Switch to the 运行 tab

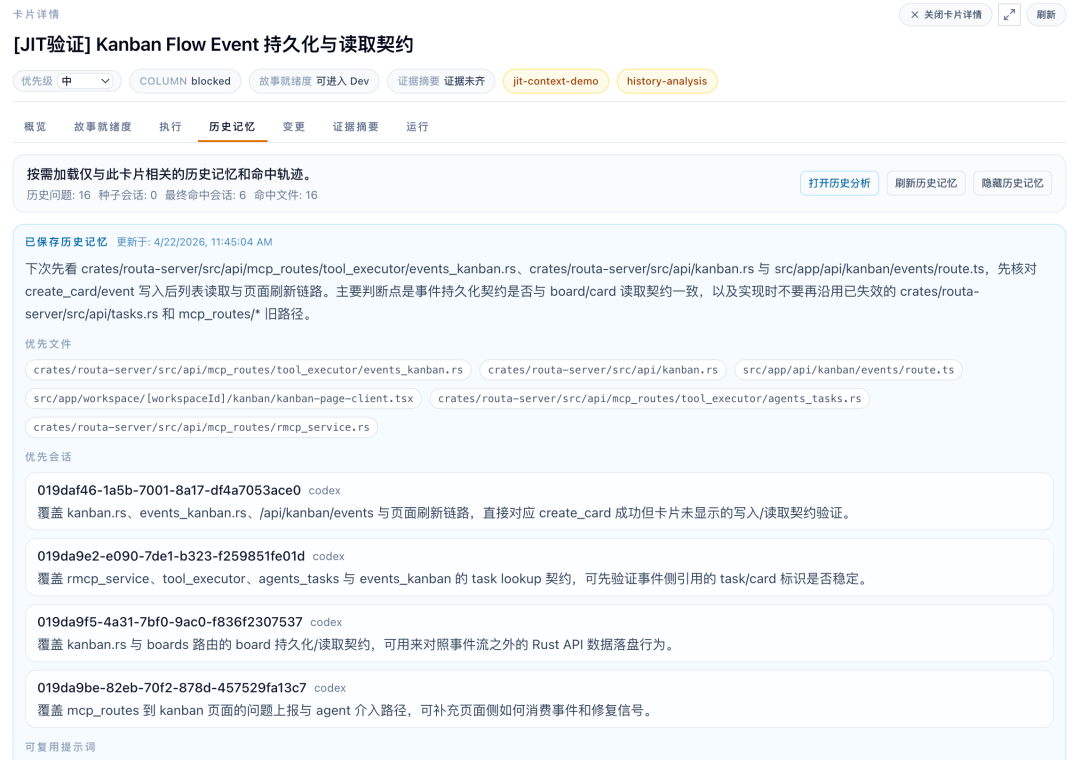point(417,127)
